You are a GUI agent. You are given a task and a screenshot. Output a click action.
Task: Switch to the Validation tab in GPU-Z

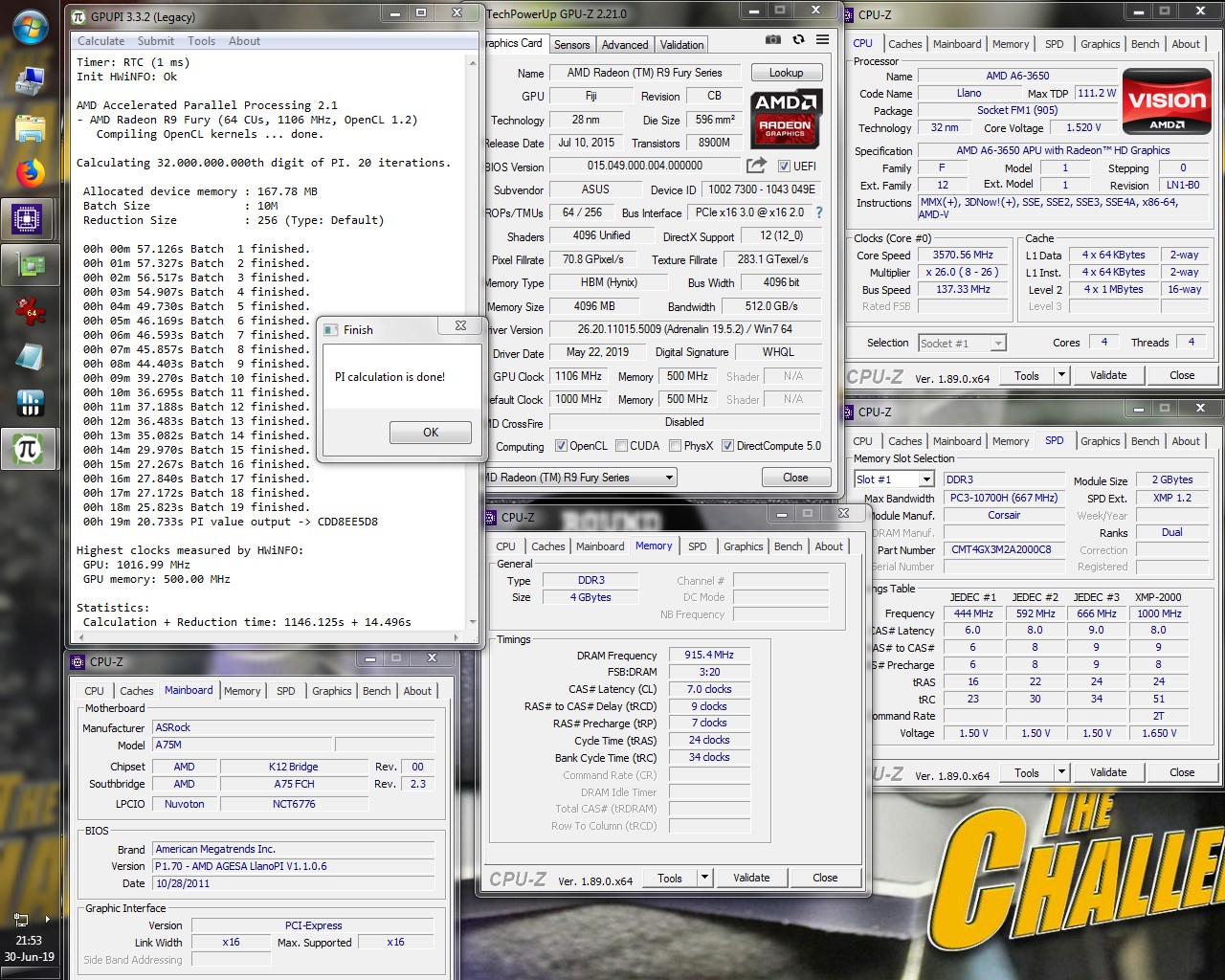[x=681, y=45]
